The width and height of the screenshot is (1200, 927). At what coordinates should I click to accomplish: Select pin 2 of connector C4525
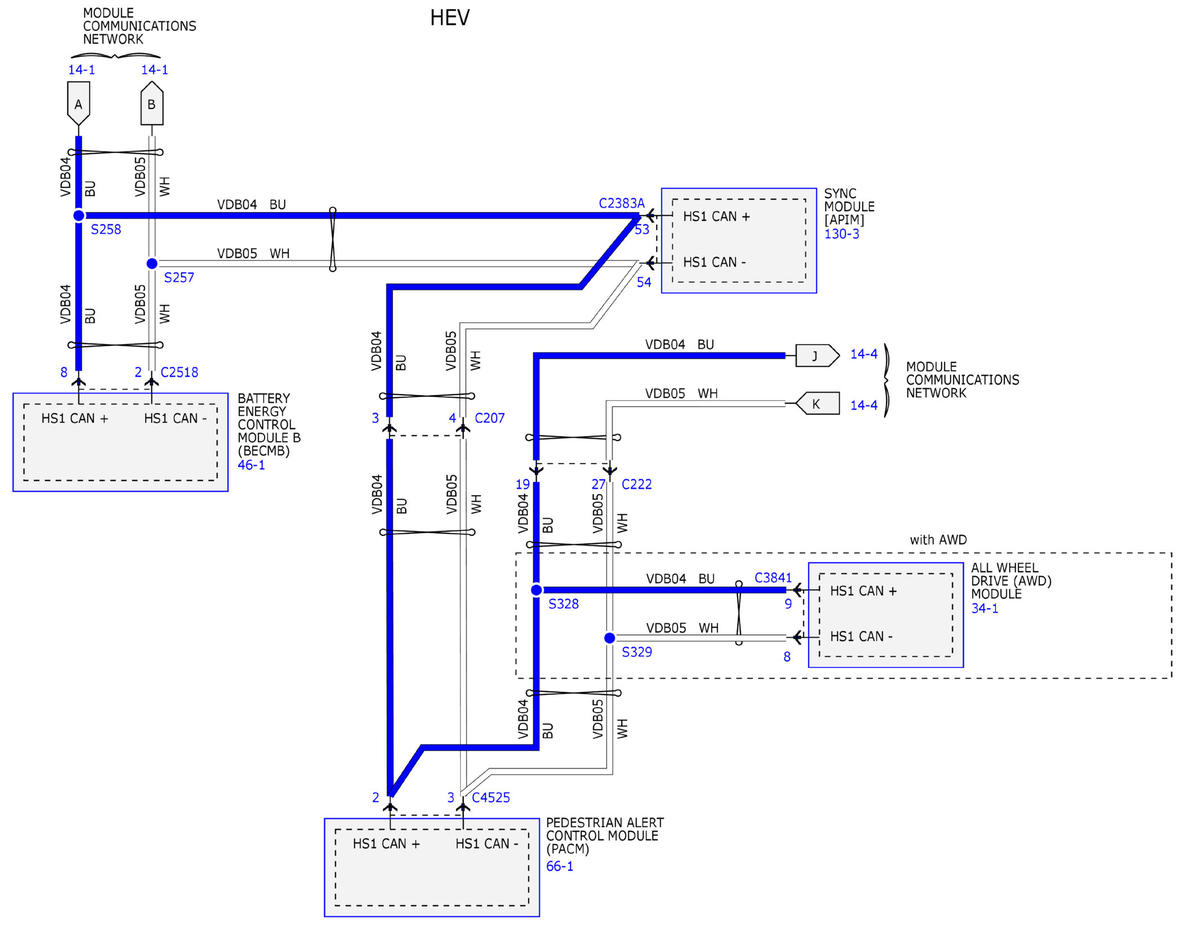(x=376, y=798)
